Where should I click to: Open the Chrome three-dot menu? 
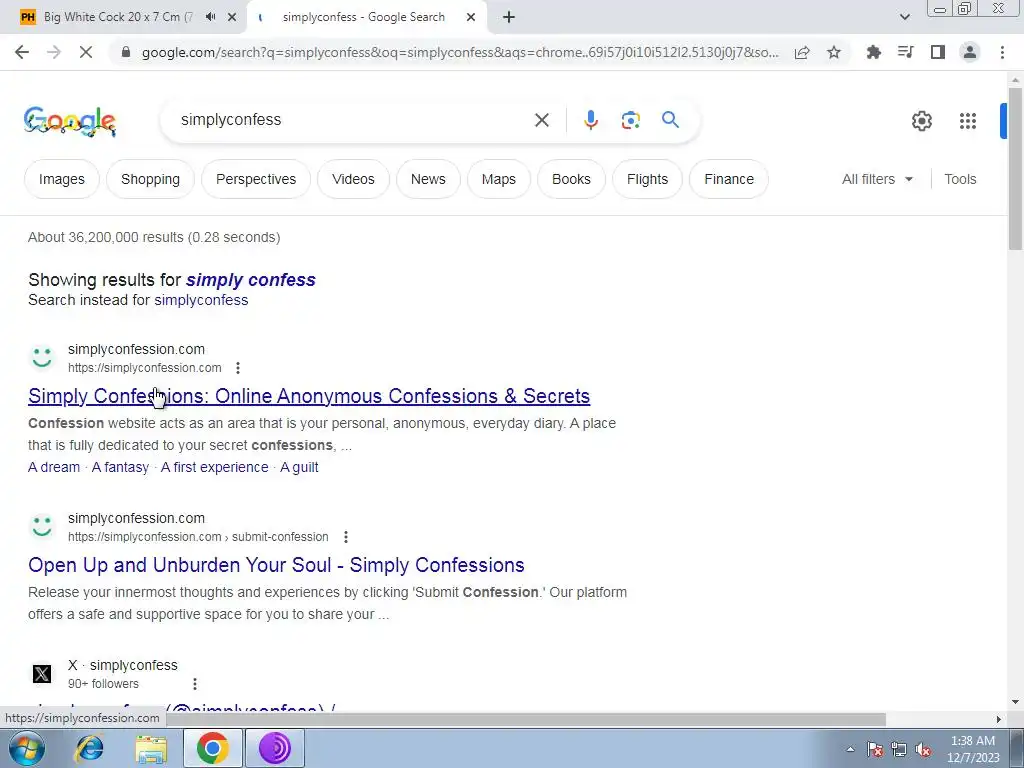1002,52
